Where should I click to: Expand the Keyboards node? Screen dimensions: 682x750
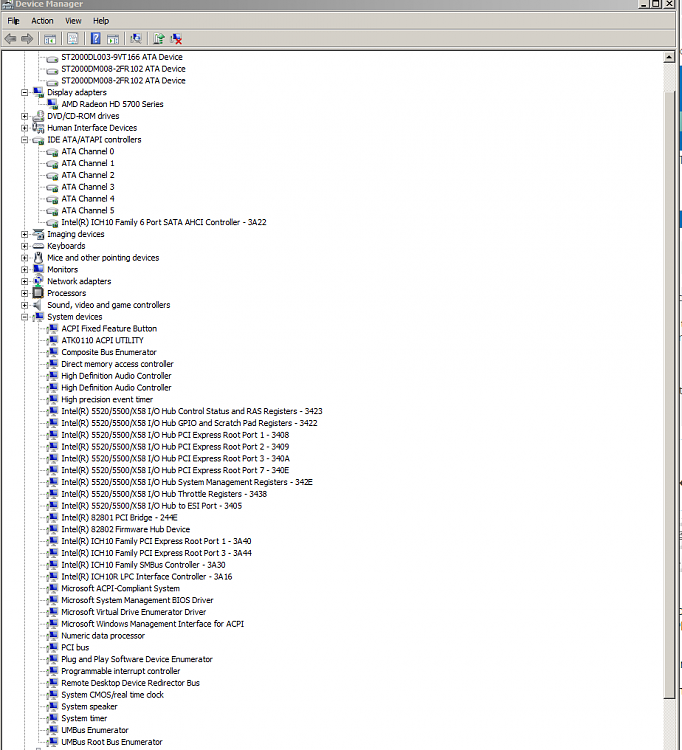pyautogui.click(x=24, y=246)
